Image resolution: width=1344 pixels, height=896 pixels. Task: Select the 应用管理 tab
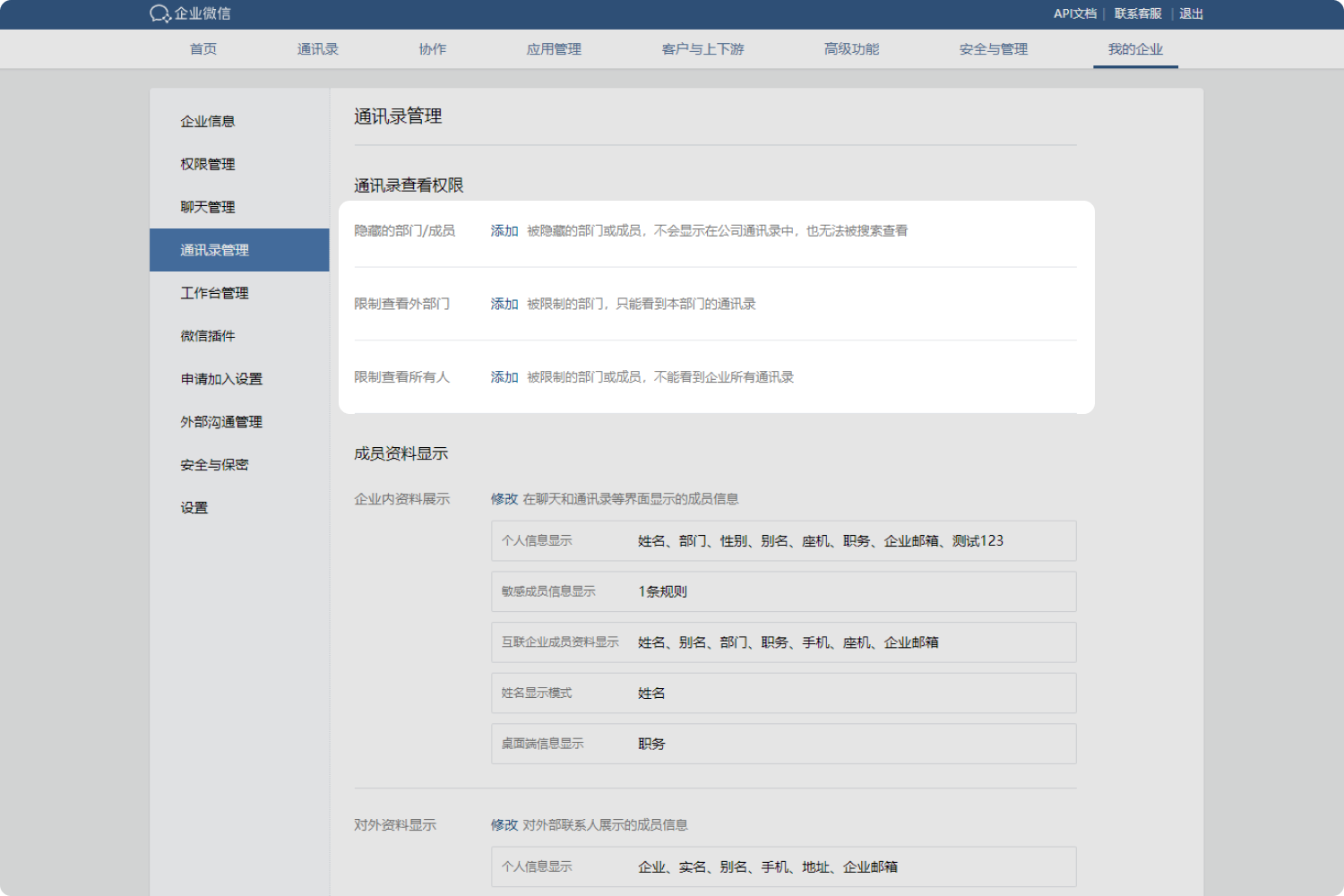tap(554, 49)
